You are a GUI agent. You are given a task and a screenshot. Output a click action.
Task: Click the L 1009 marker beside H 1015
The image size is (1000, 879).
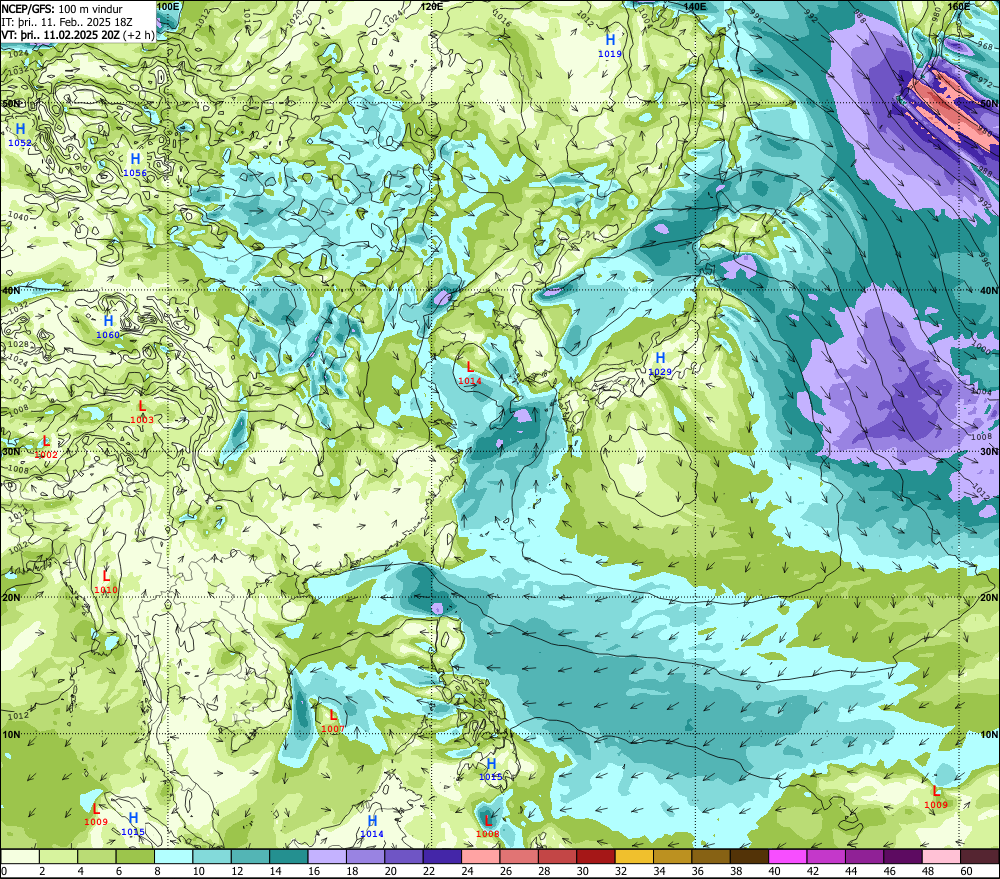96,814
